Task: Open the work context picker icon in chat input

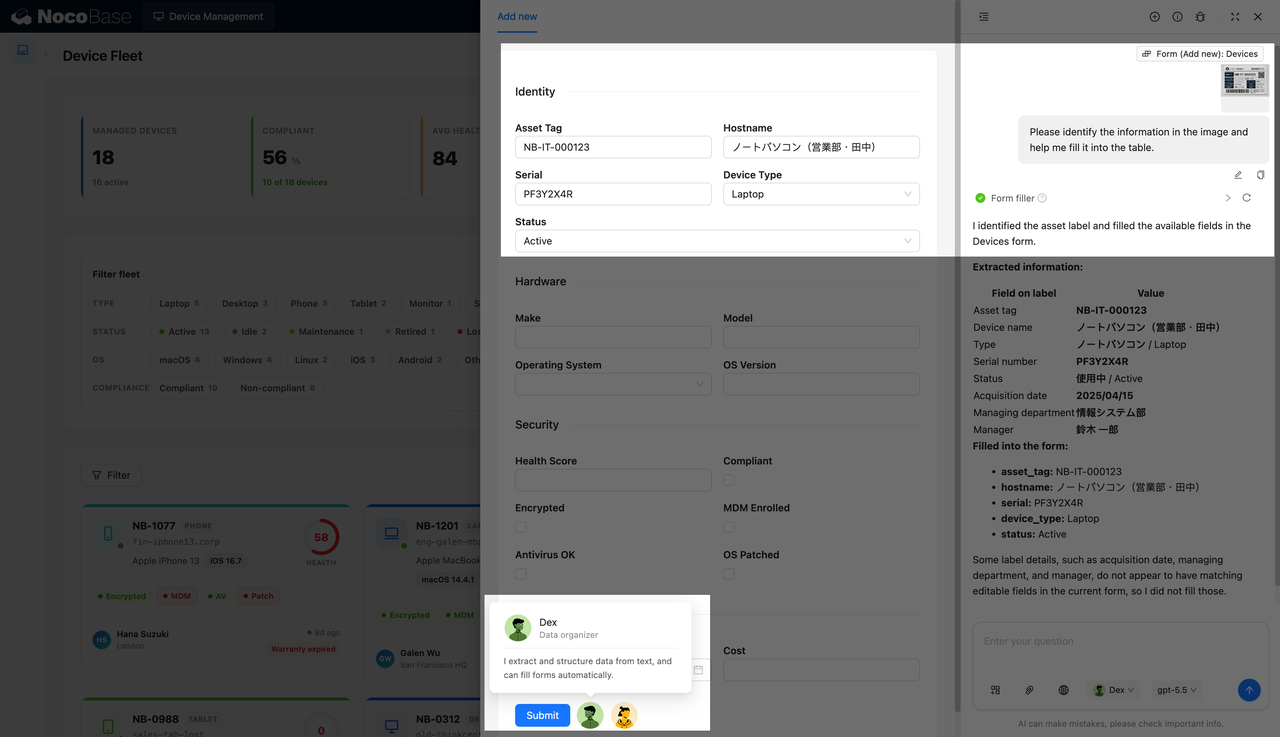Action: (995, 690)
